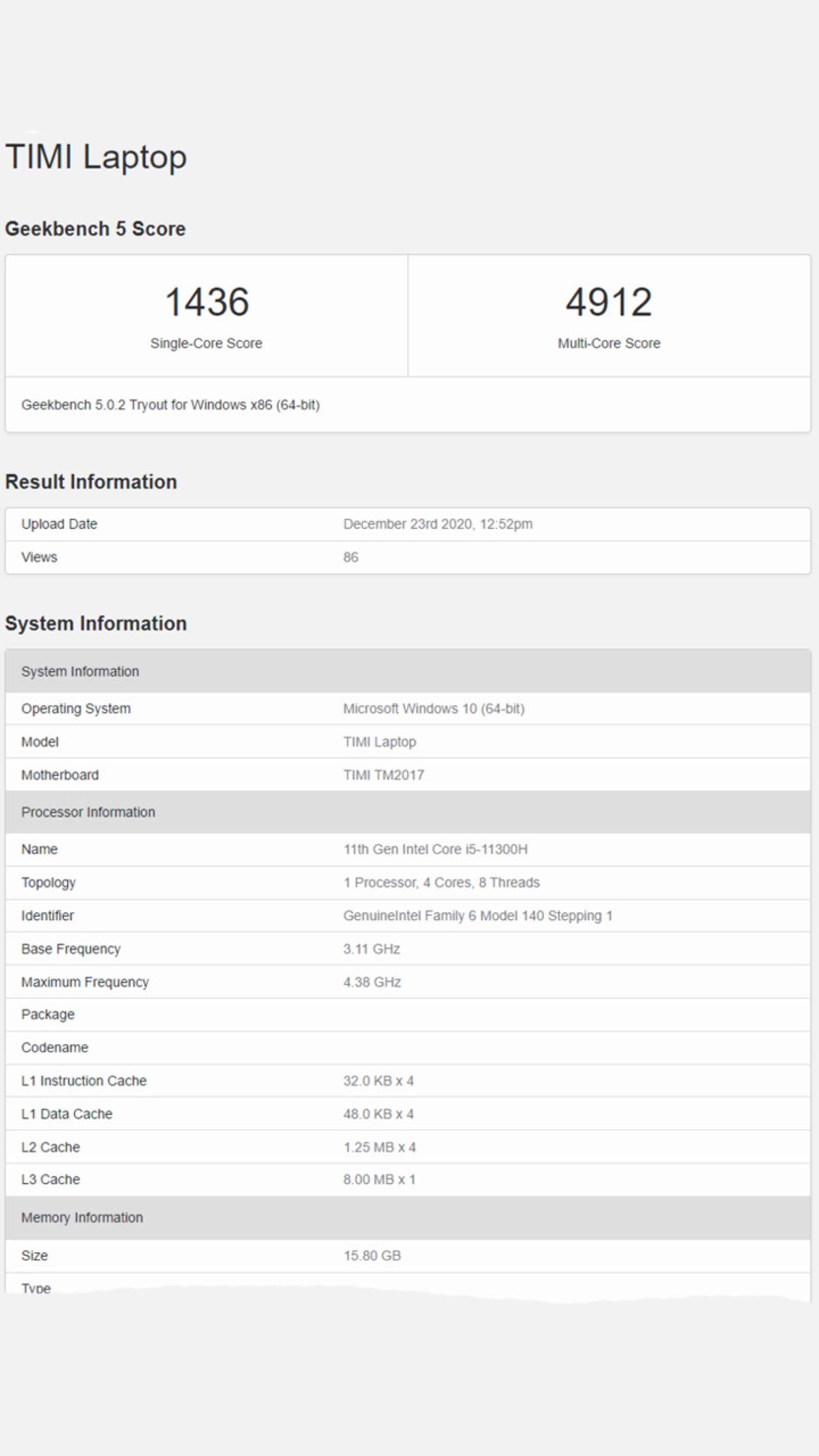Screen dimensions: 819x1456
Task: Select Microsoft Windows 10 (64-bit) value
Action: click(434, 708)
